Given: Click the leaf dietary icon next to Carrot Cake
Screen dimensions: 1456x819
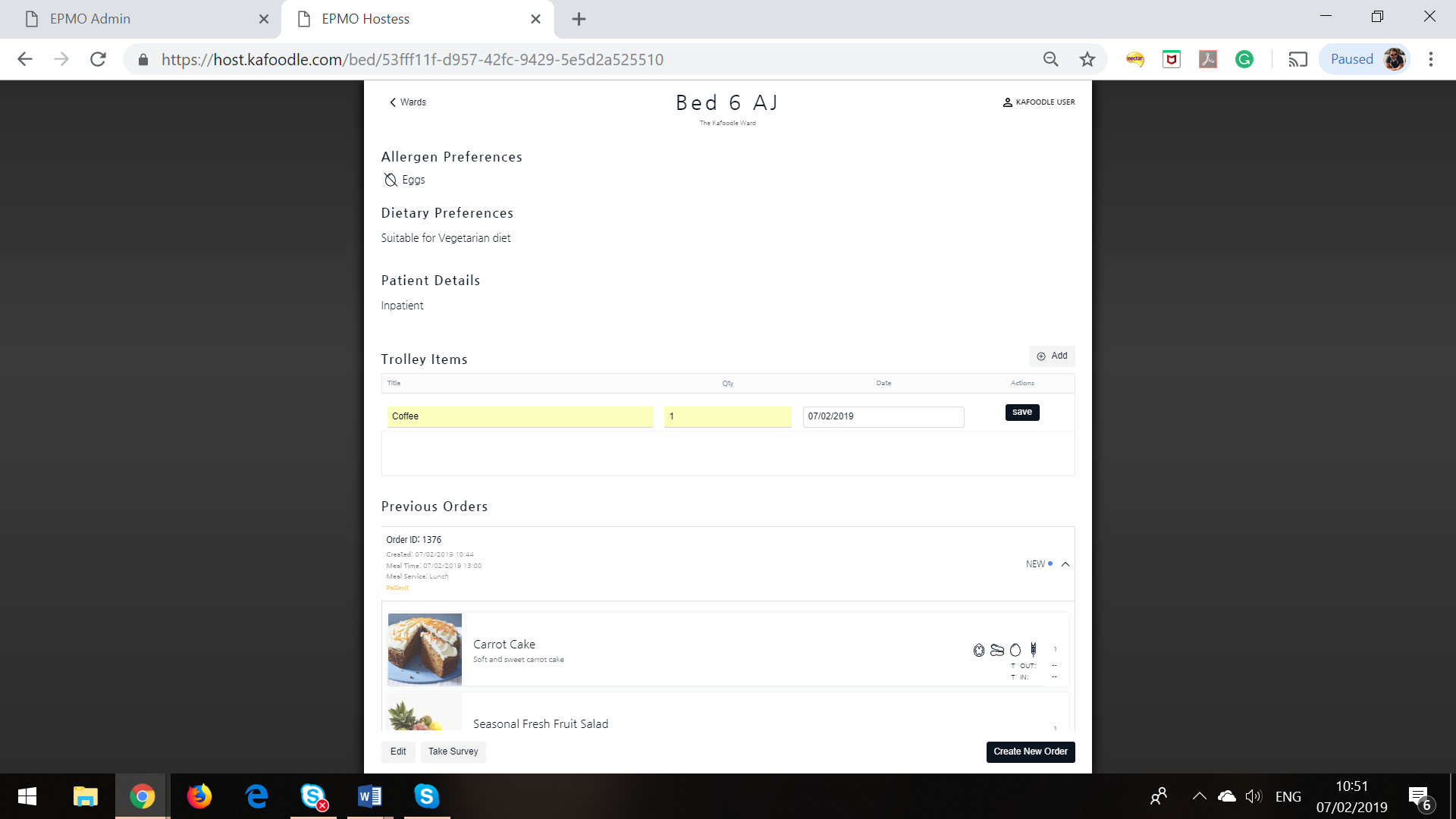Looking at the screenshot, I should 979,650.
